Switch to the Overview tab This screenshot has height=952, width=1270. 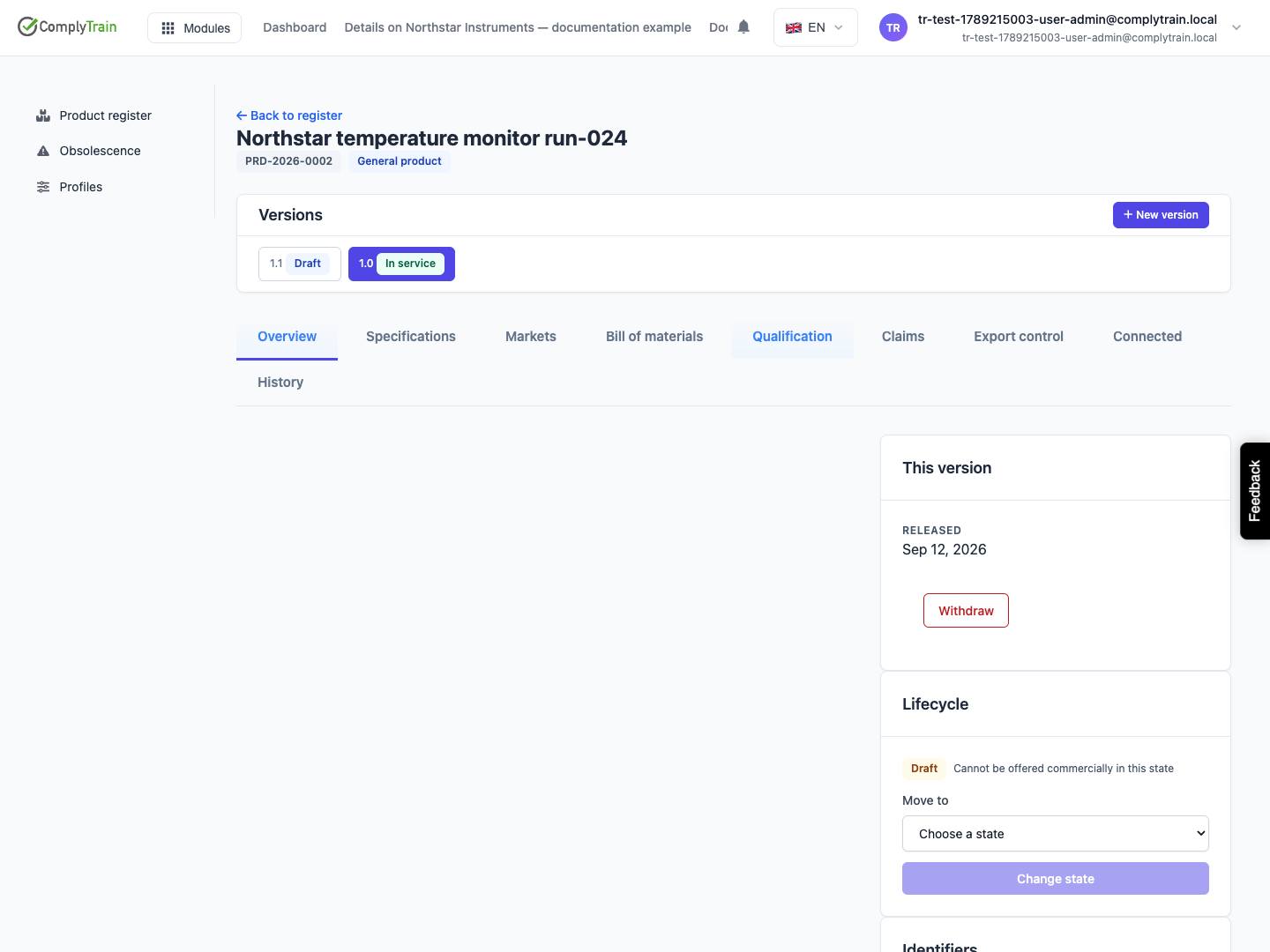click(287, 337)
